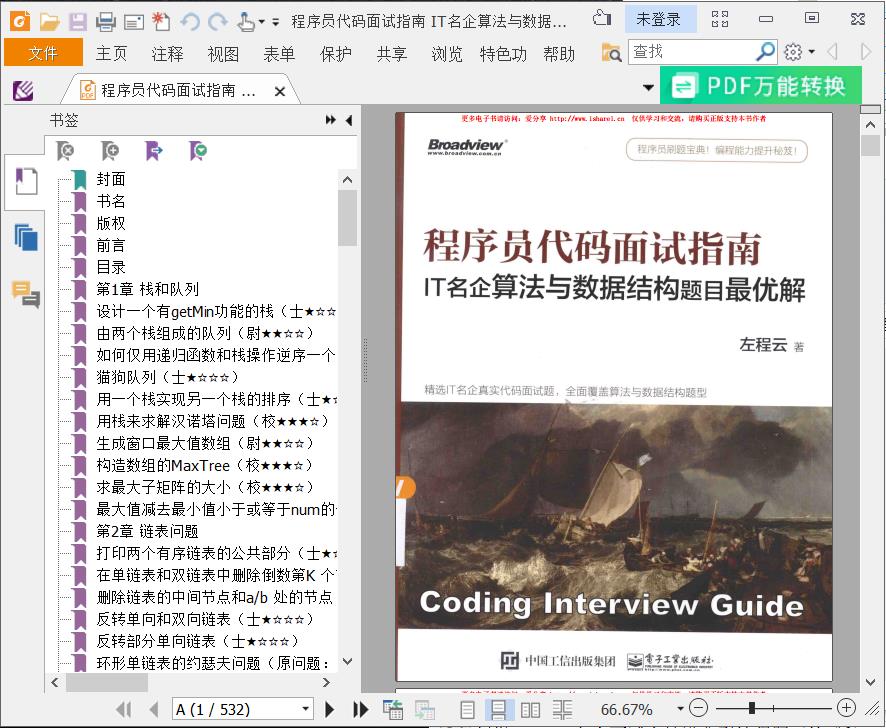Switch to the 帮助 tab
This screenshot has height=728, width=886.
[x=559, y=54]
